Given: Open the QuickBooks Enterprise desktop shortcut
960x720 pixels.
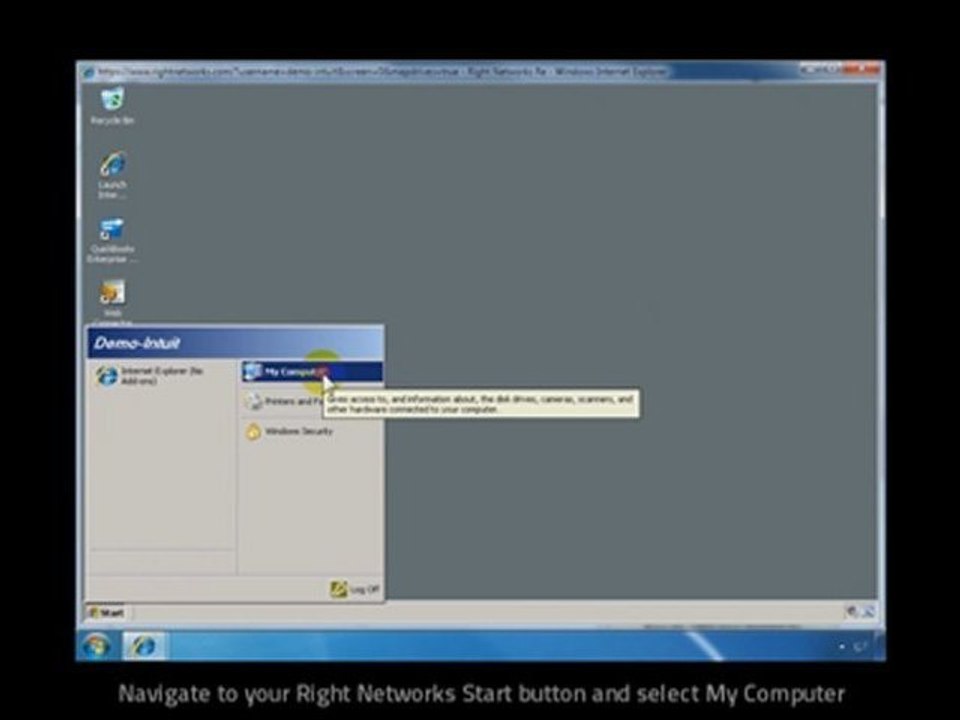Looking at the screenshot, I should click(112, 240).
